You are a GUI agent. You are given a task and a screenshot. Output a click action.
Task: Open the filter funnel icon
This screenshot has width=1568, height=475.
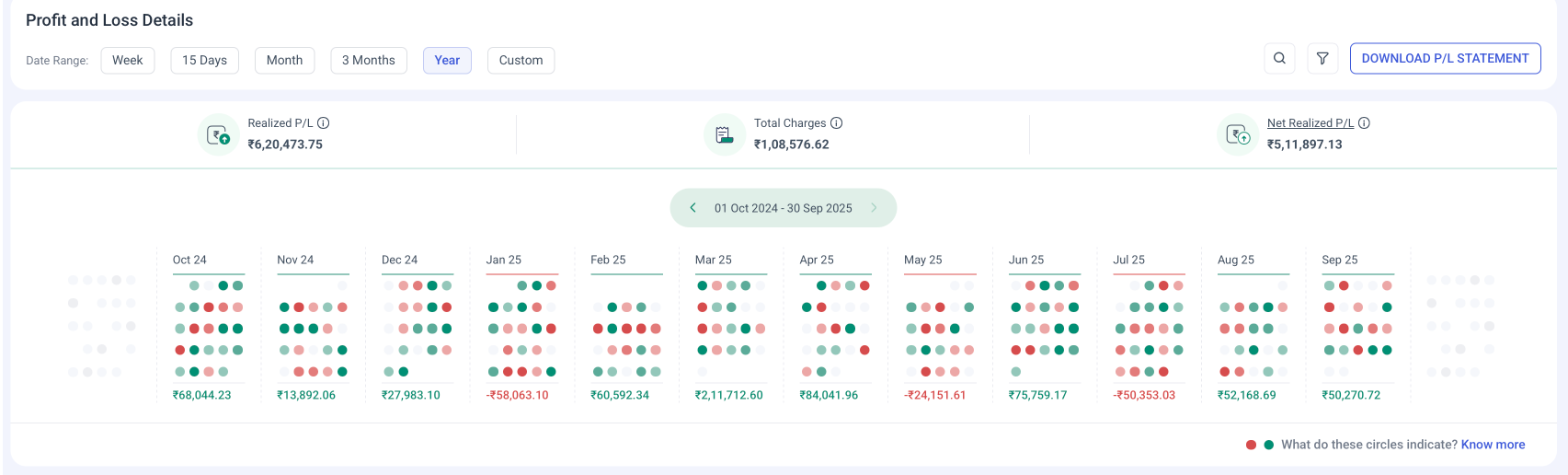(x=1322, y=58)
